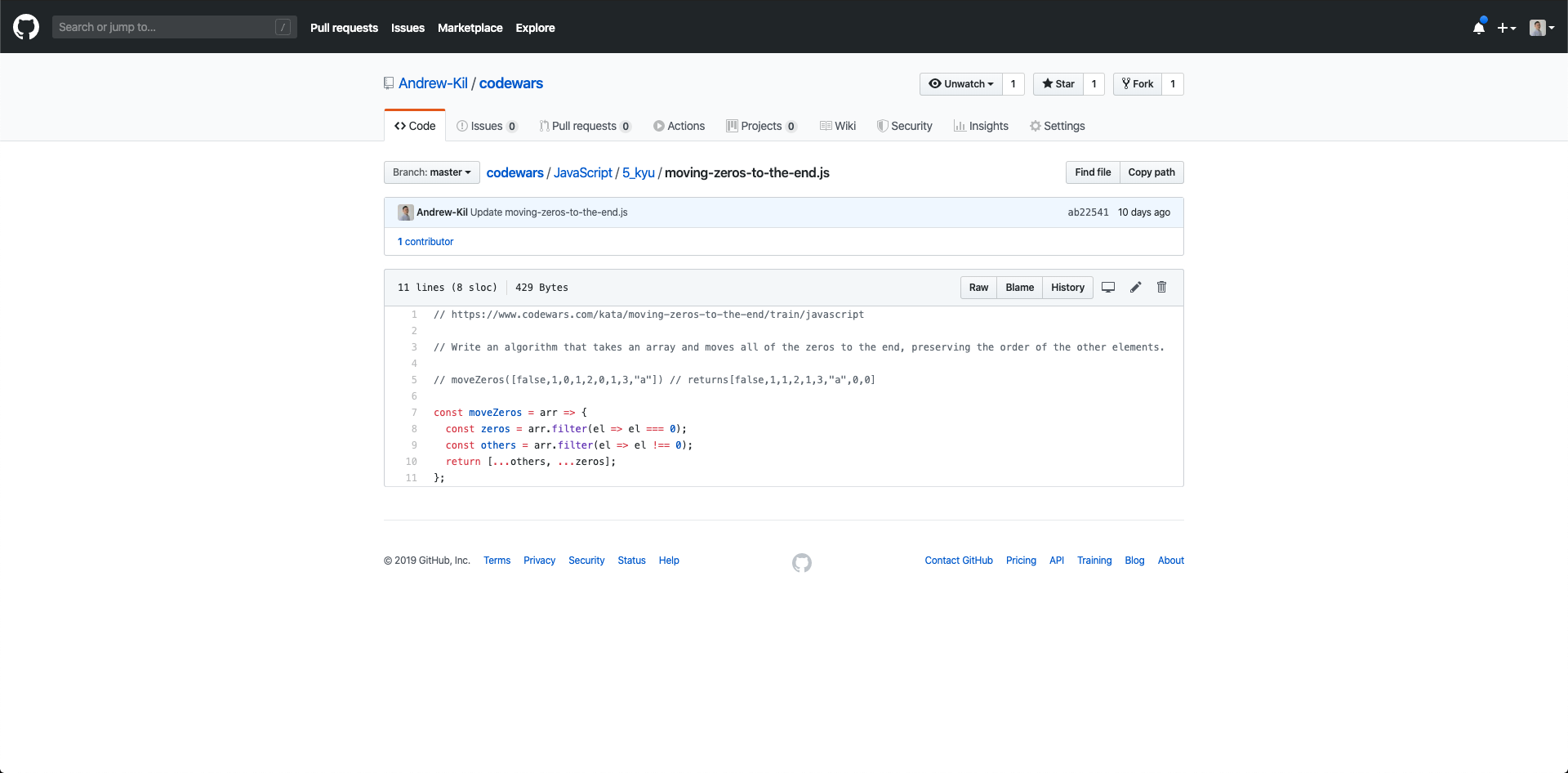This screenshot has height=773, width=1568.
Task: Open the watchers count next to Unwatch
Action: [1013, 84]
